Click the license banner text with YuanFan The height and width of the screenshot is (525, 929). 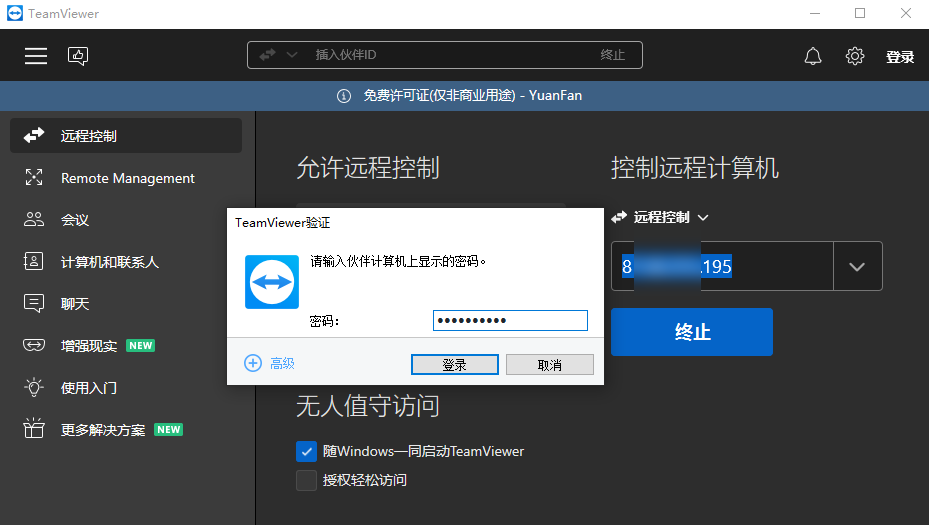pos(473,95)
